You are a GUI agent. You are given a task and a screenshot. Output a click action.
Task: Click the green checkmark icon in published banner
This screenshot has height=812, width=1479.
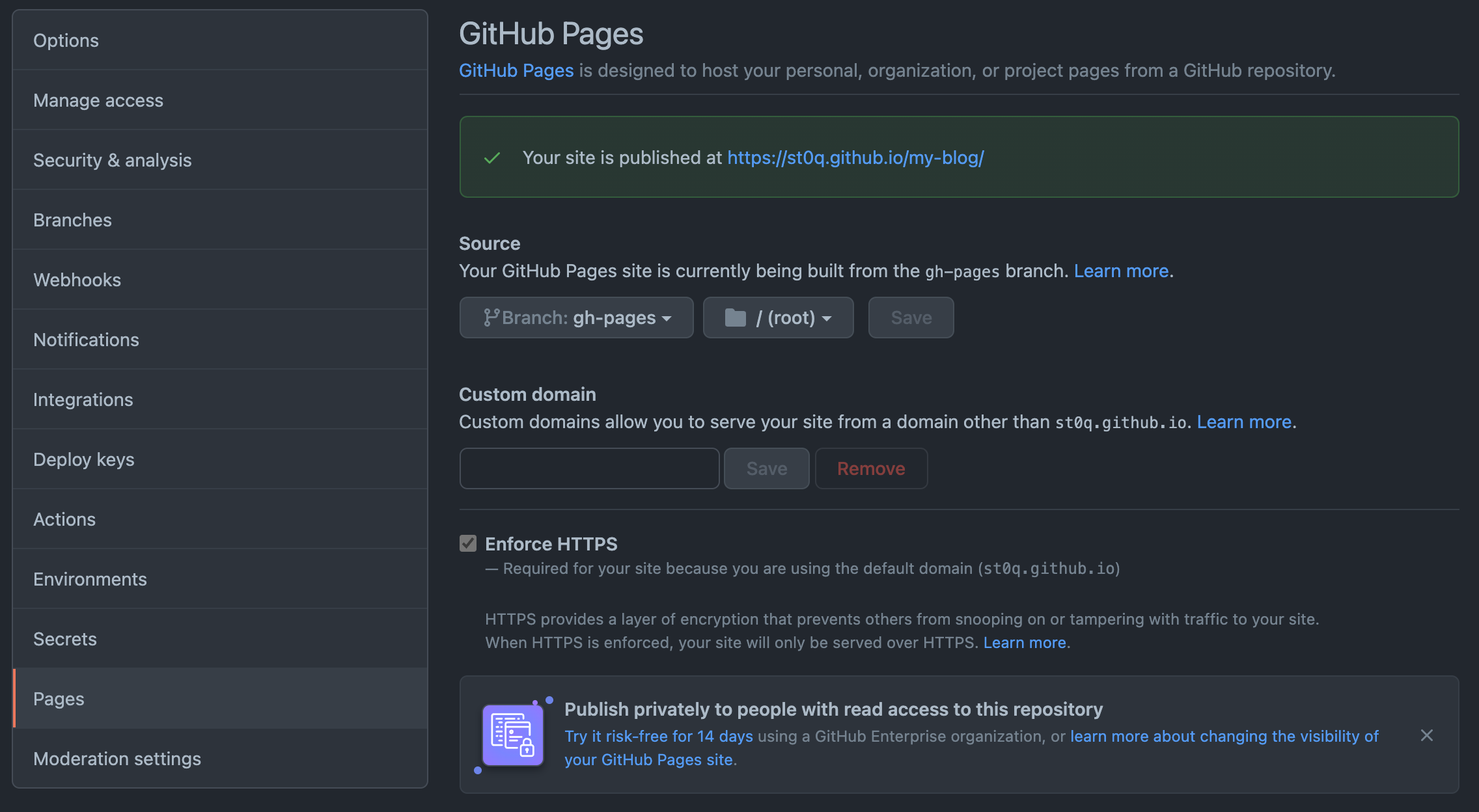492,158
